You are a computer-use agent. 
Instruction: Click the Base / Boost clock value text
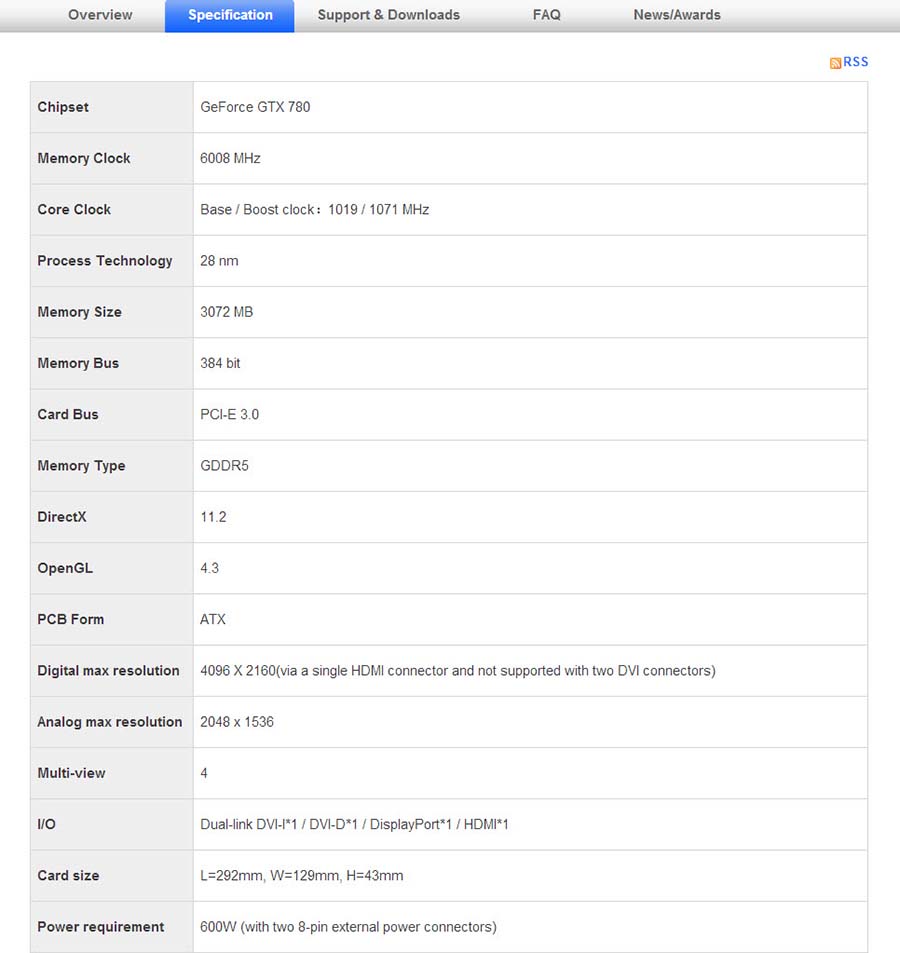[x=315, y=210]
